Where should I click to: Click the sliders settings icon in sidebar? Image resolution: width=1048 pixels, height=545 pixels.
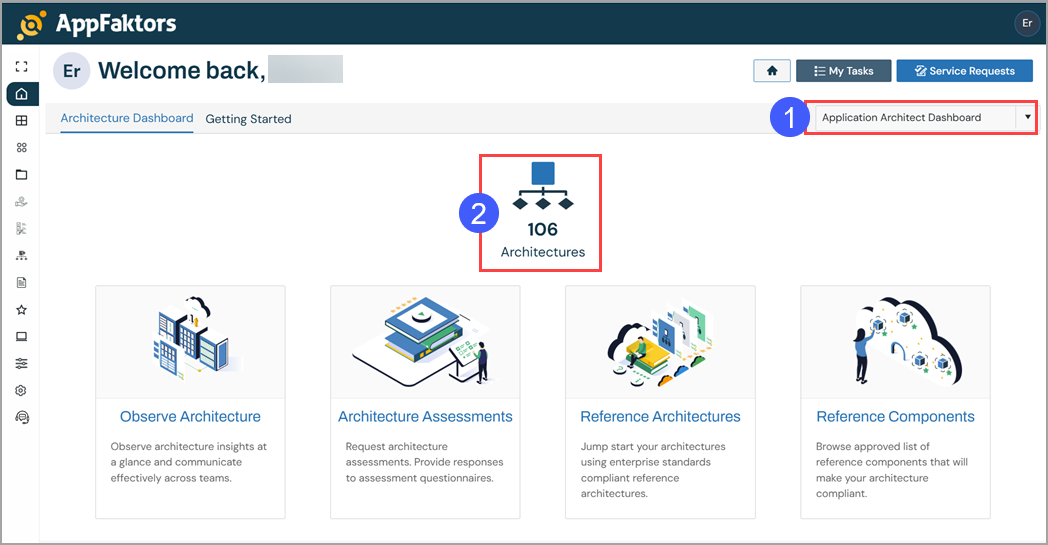pyautogui.click(x=22, y=364)
